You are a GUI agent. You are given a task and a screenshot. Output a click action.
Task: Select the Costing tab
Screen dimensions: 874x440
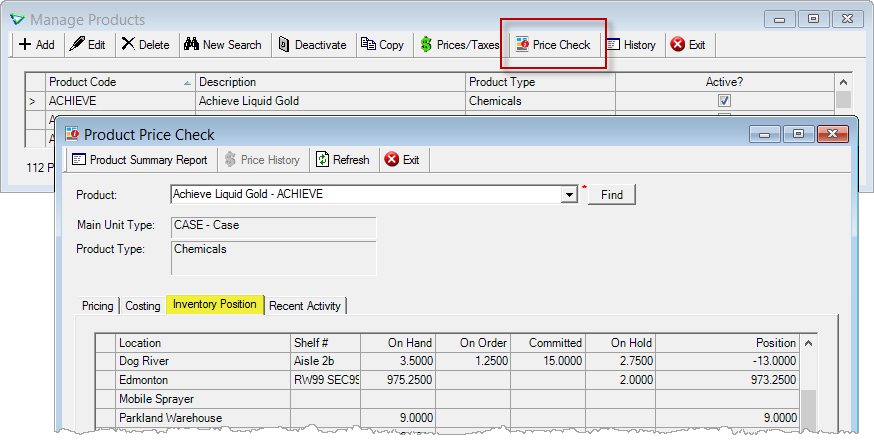(143, 306)
